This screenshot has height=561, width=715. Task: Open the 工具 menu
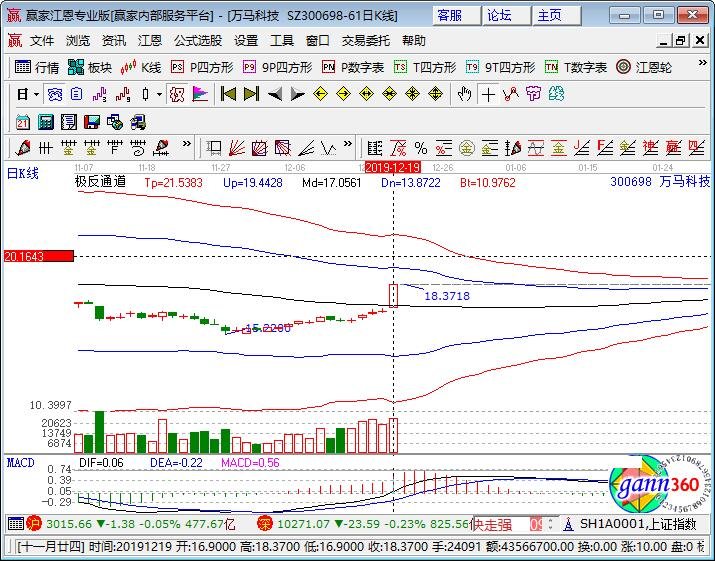pos(281,41)
